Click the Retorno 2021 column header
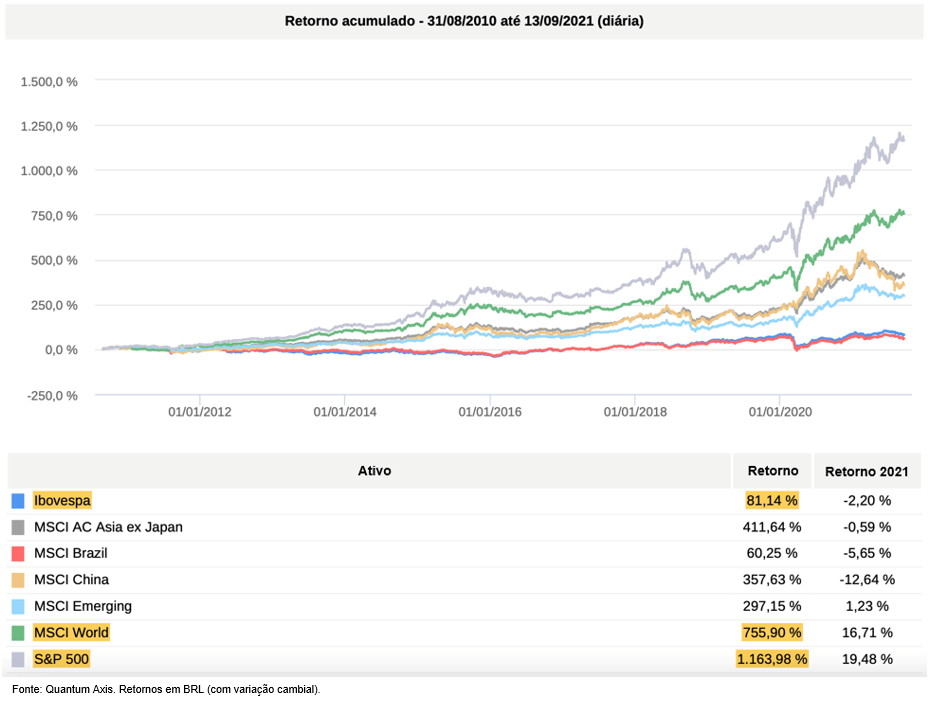This screenshot has height=701, width=929. pyautogui.click(x=866, y=472)
